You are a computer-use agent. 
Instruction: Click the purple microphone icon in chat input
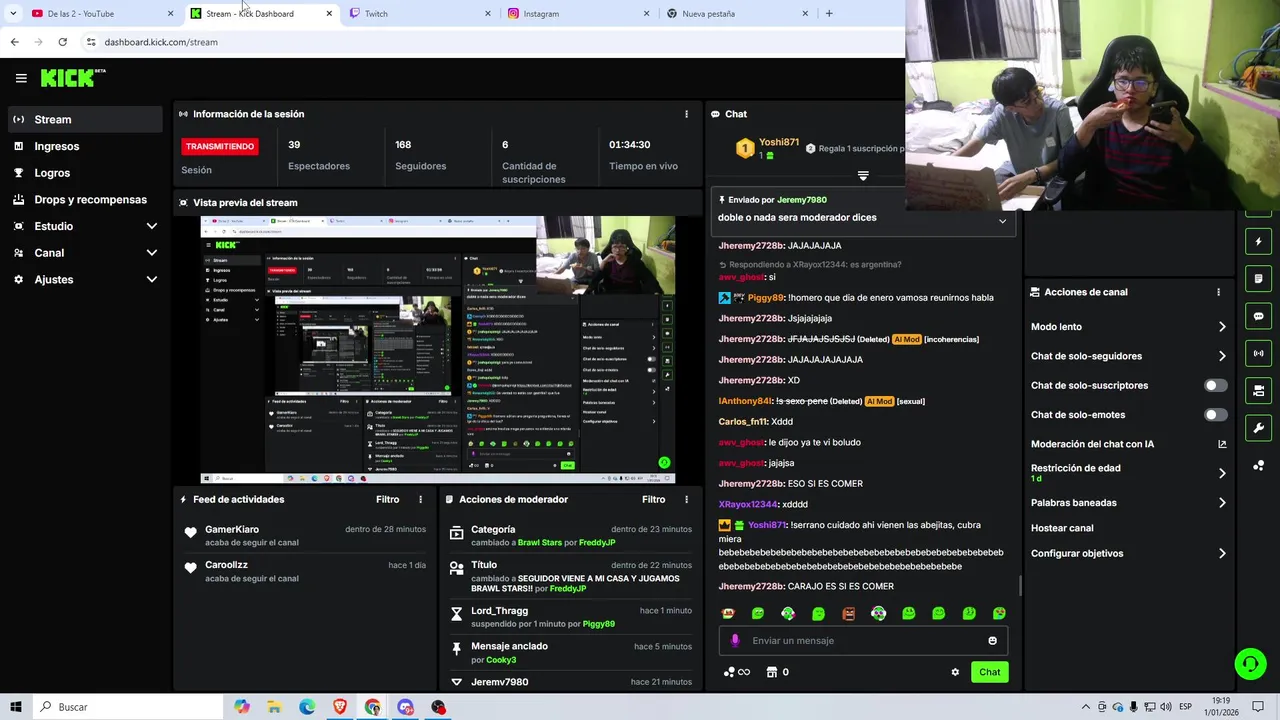pyautogui.click(x=735, y=641)
